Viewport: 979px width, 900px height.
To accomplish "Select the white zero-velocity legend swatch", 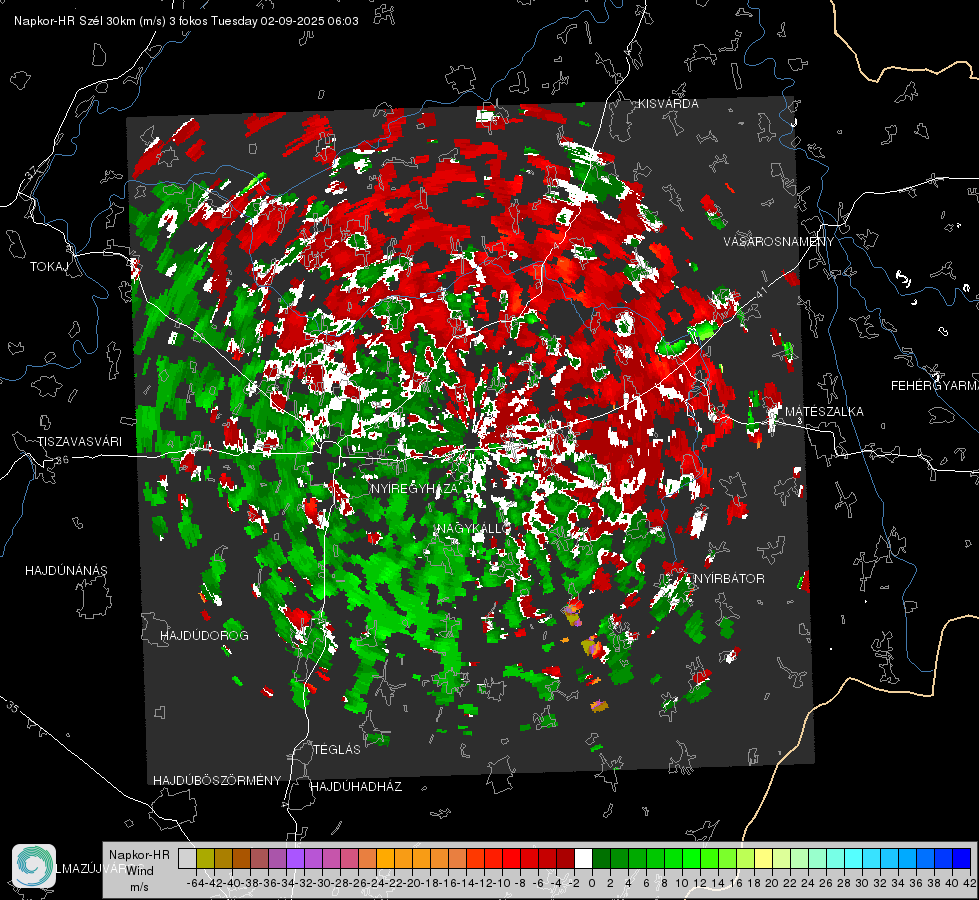I will tap(583, 858).
